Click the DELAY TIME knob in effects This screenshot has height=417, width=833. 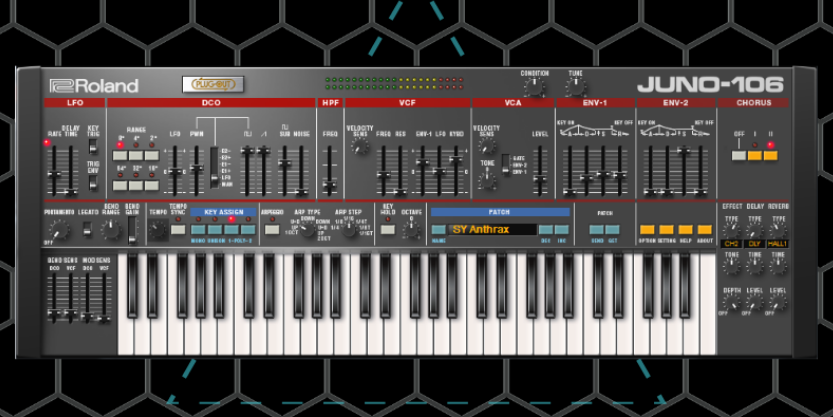pyautogui.click(x=754, y=266)
